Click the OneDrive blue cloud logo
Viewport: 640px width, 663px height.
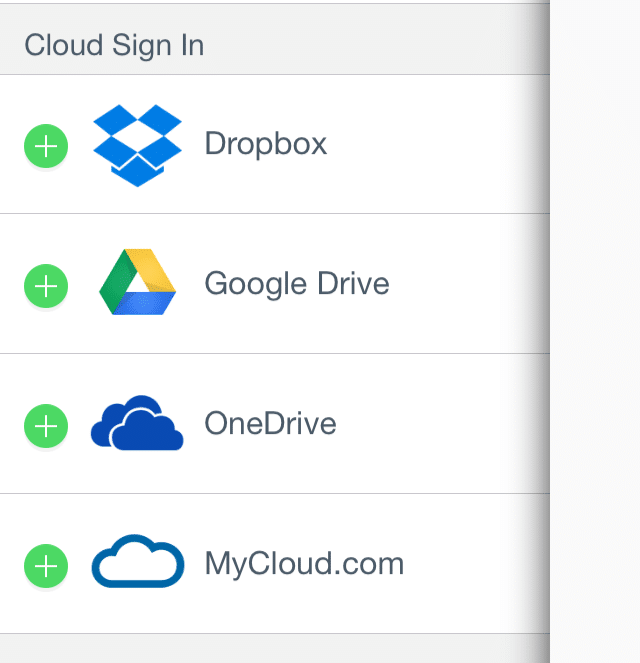coord(137,423)
